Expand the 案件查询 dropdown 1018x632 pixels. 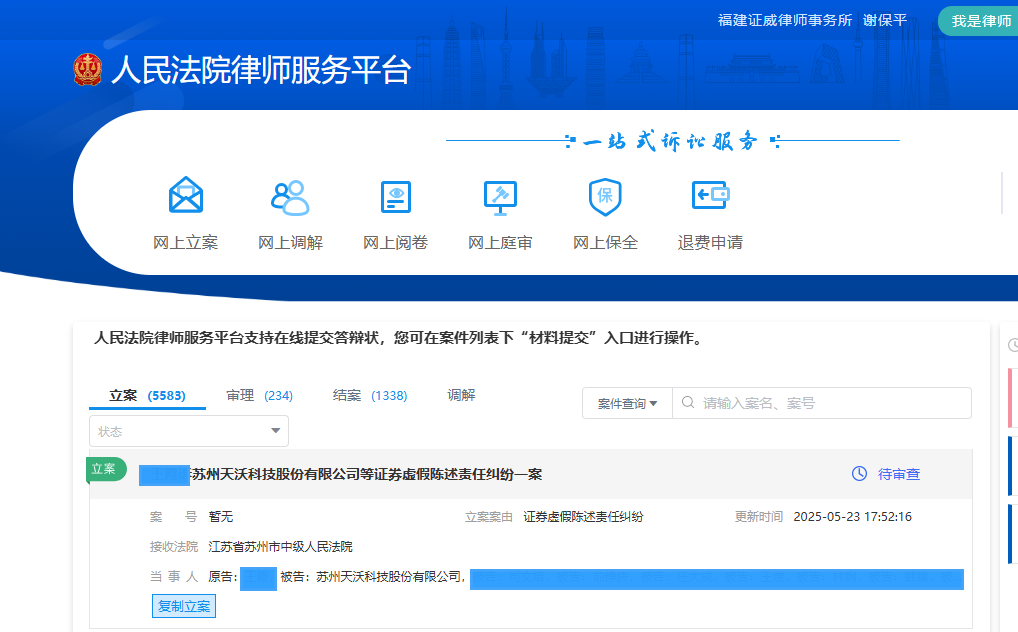(627, 403)
